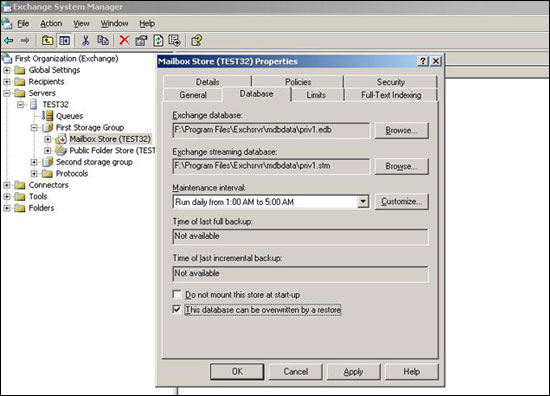Screen dimensions: 550x396
Task: Enable Do not mount this store at start-up
Action: [177, 294]
